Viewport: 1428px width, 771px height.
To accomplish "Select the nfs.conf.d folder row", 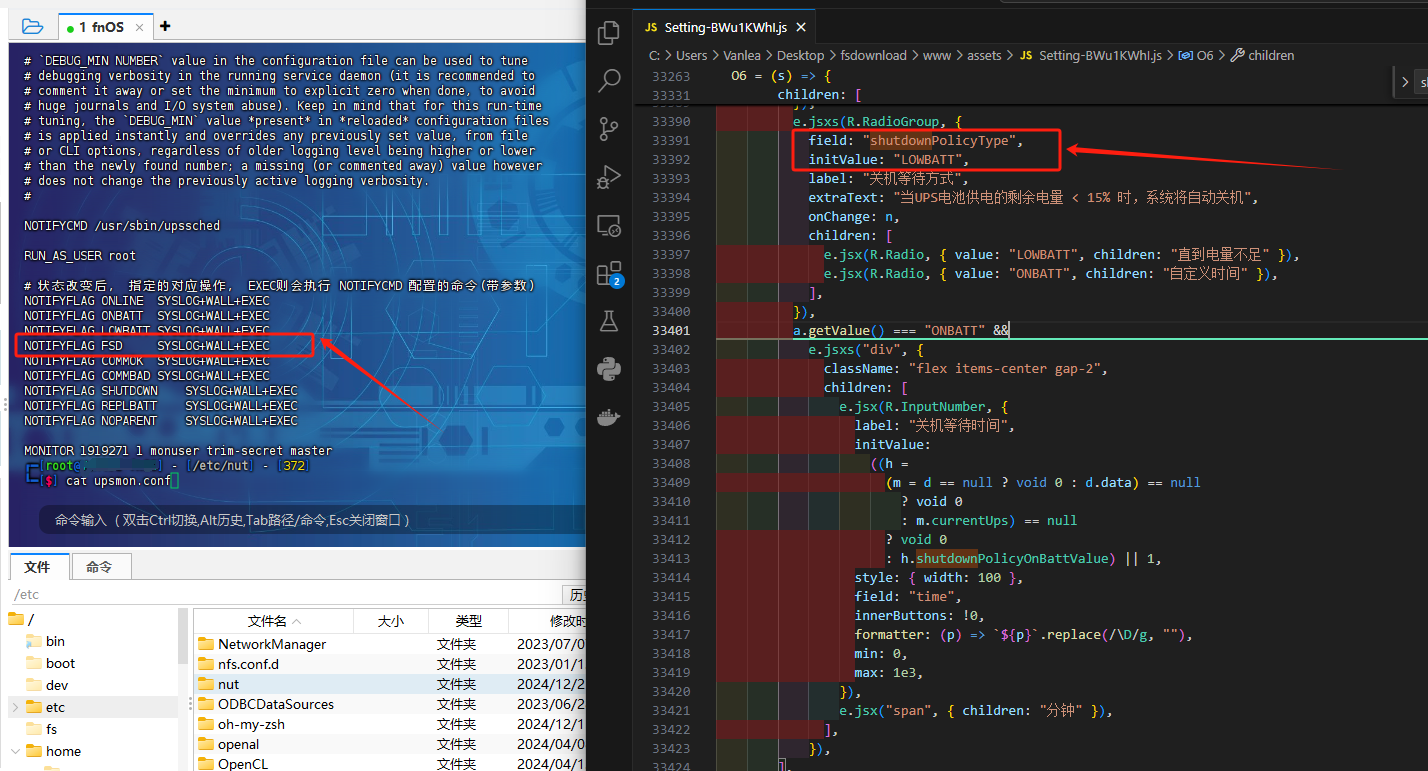I will (390, 664).
